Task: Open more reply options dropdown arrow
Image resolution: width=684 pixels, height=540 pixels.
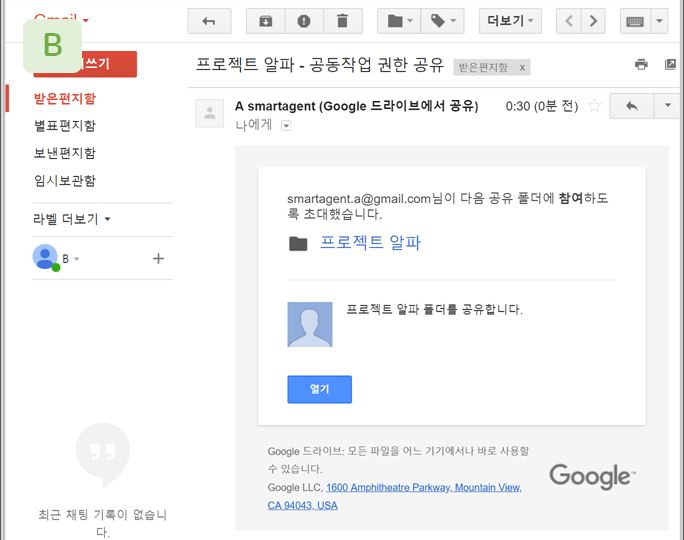Action: point(667,106)
